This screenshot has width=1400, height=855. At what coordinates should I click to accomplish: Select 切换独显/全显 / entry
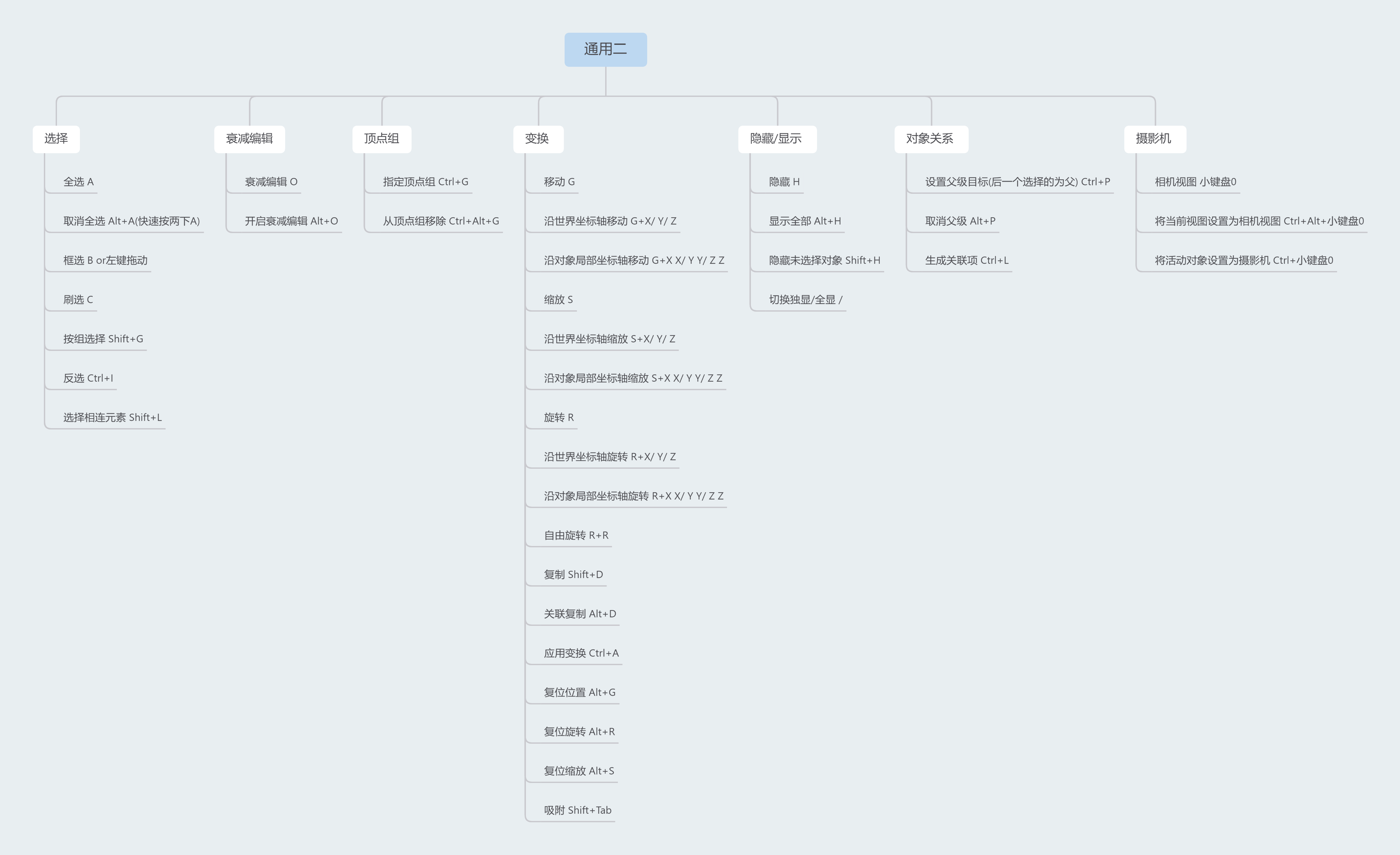pos(805,300)
